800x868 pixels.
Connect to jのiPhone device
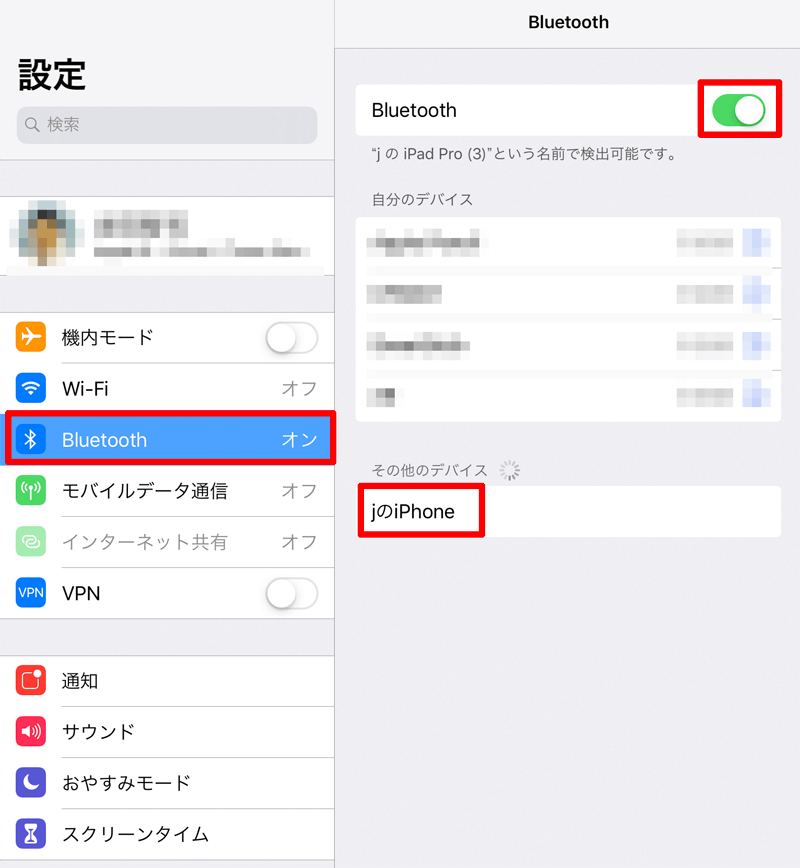point(568,512)
